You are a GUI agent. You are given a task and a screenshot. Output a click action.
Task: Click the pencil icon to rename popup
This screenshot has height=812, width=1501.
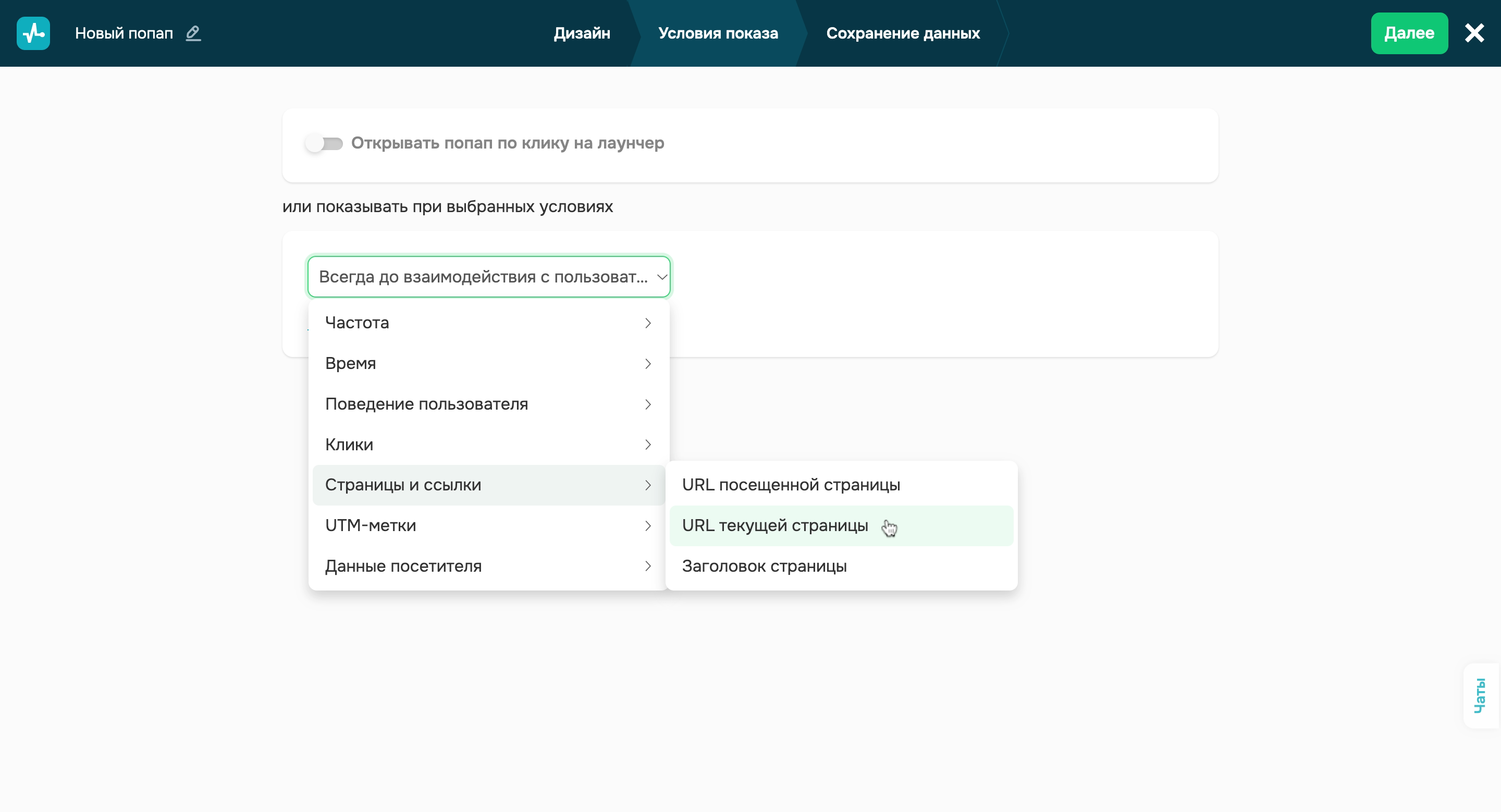tap(193, 33)
